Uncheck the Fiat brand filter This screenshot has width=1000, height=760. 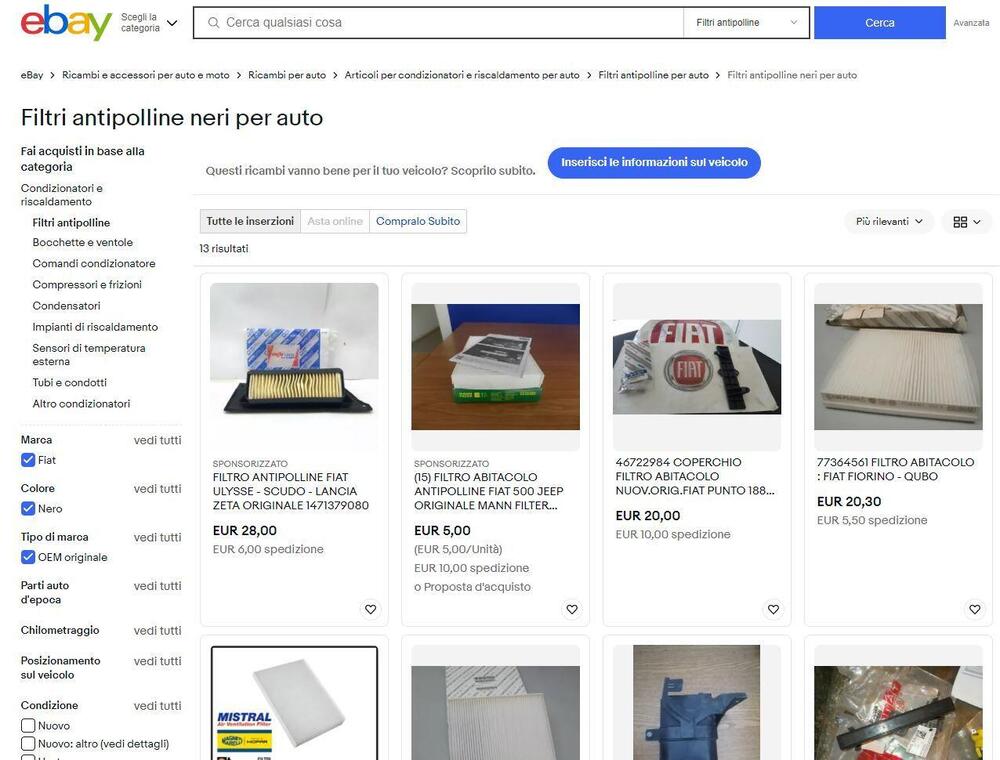(x=28, y=460)
